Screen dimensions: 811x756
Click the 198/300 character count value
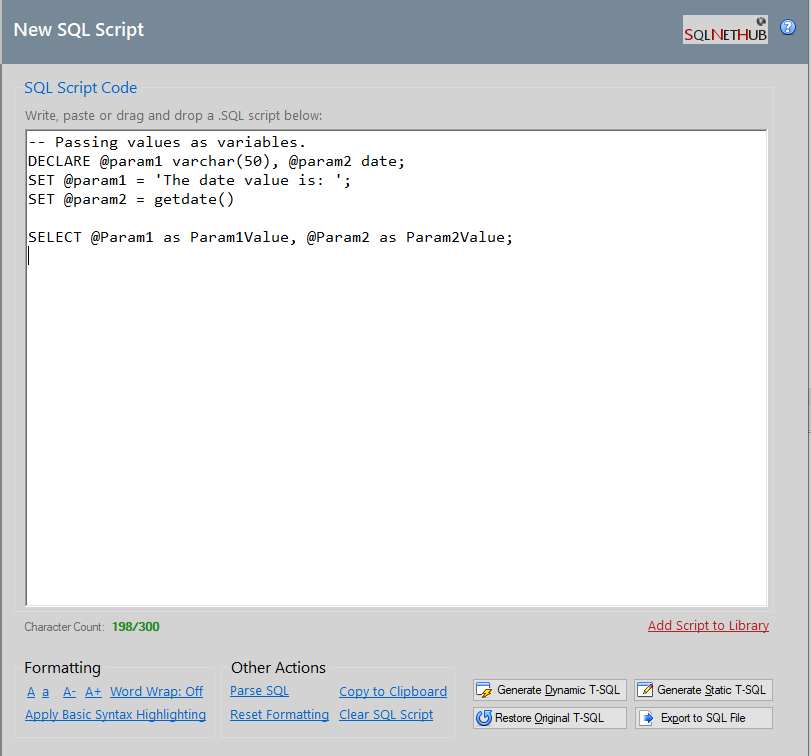pyautogui.click(x=136, y=627)
